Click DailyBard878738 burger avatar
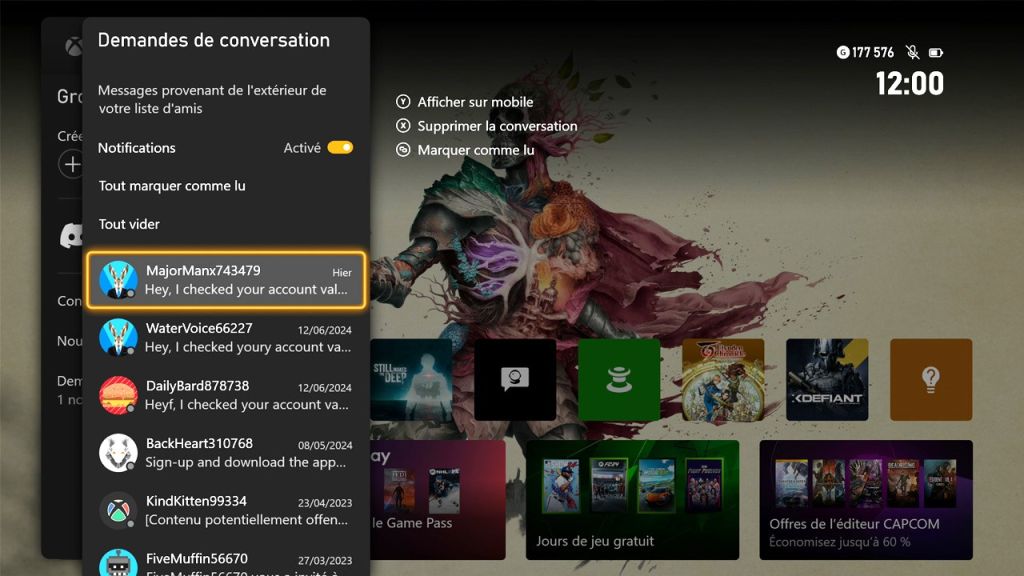This screenshot has height=576, width=1024. click(x=118, y=394)
